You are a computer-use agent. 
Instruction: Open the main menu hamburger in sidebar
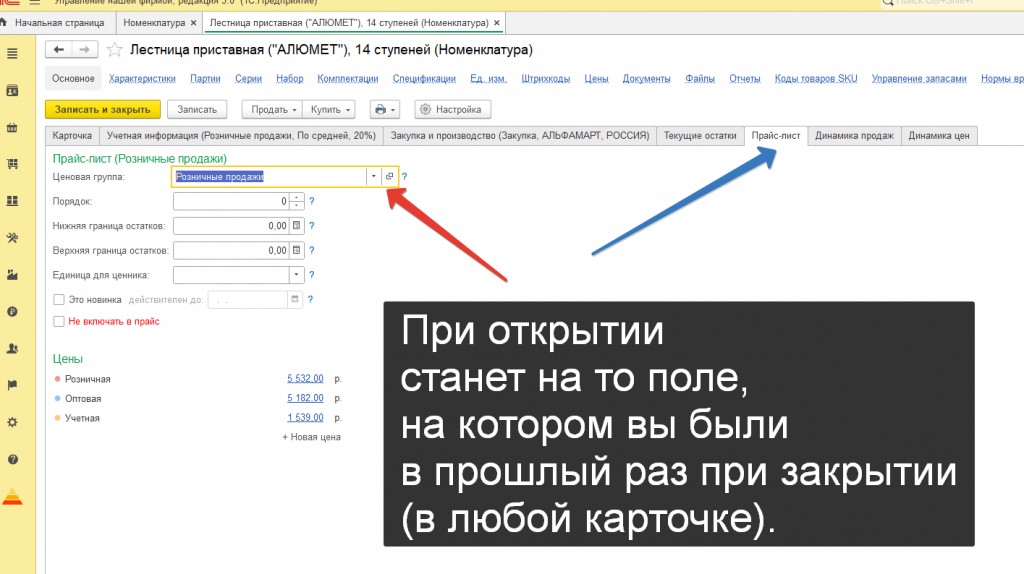(12, 54)
